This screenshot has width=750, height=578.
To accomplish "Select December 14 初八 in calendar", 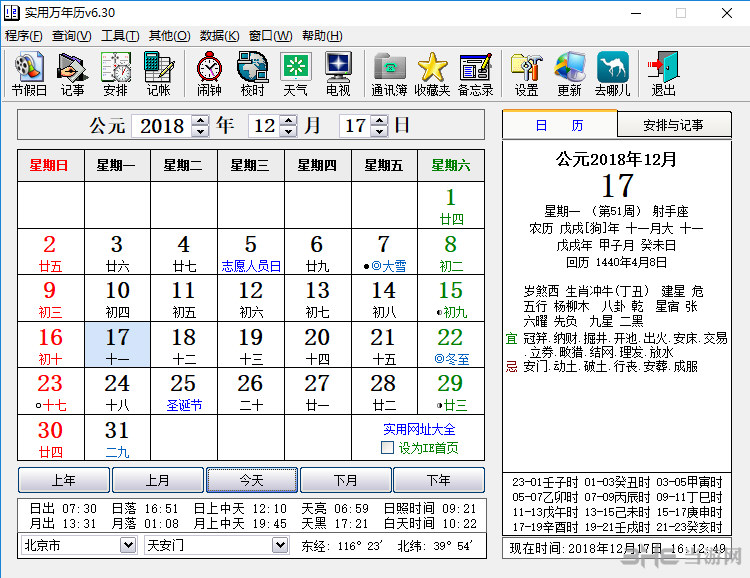I will pos(385,298).
